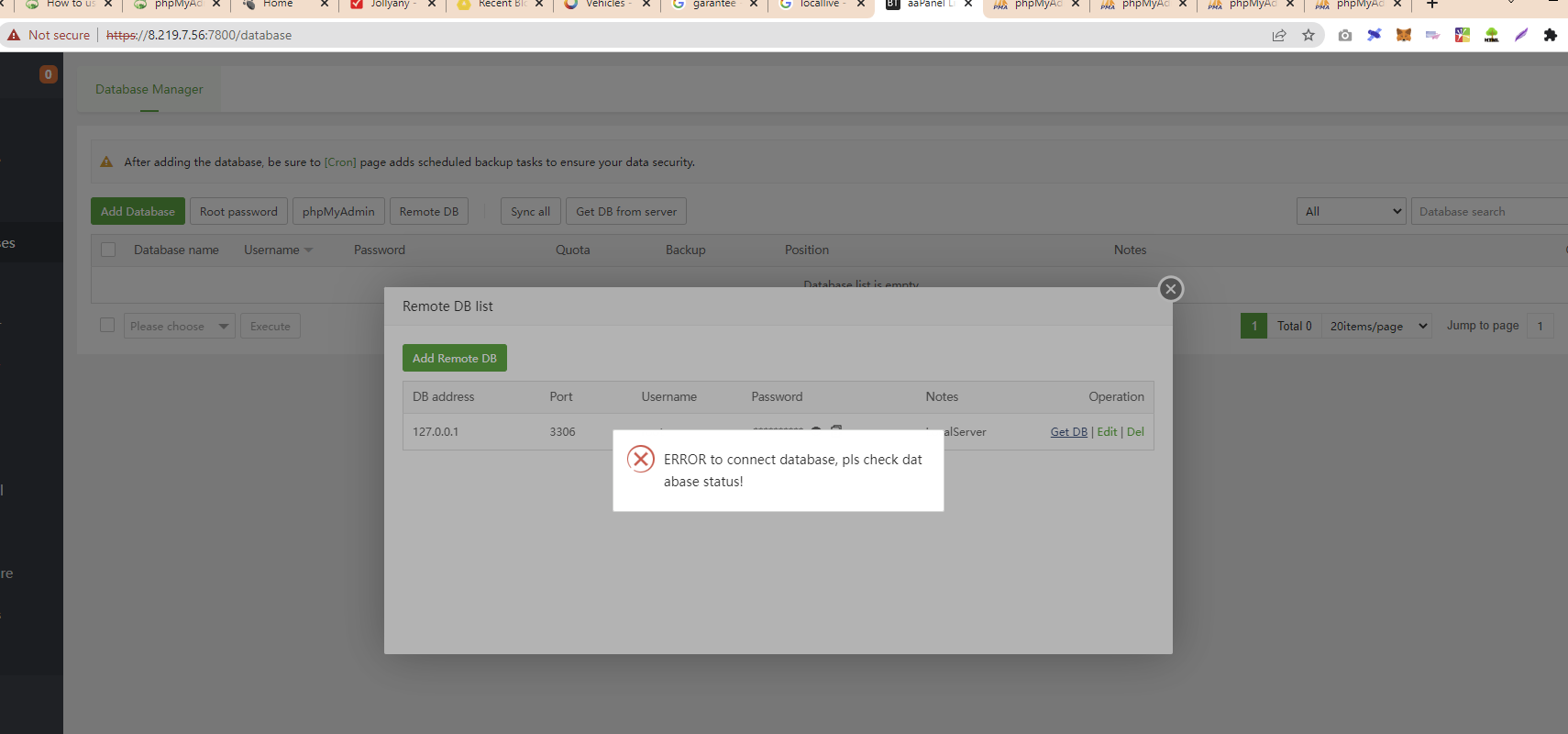Click the 127.0.0.1 DB address cell
The height and width of the screenshot is (734, 1568).
click(436, 431)
